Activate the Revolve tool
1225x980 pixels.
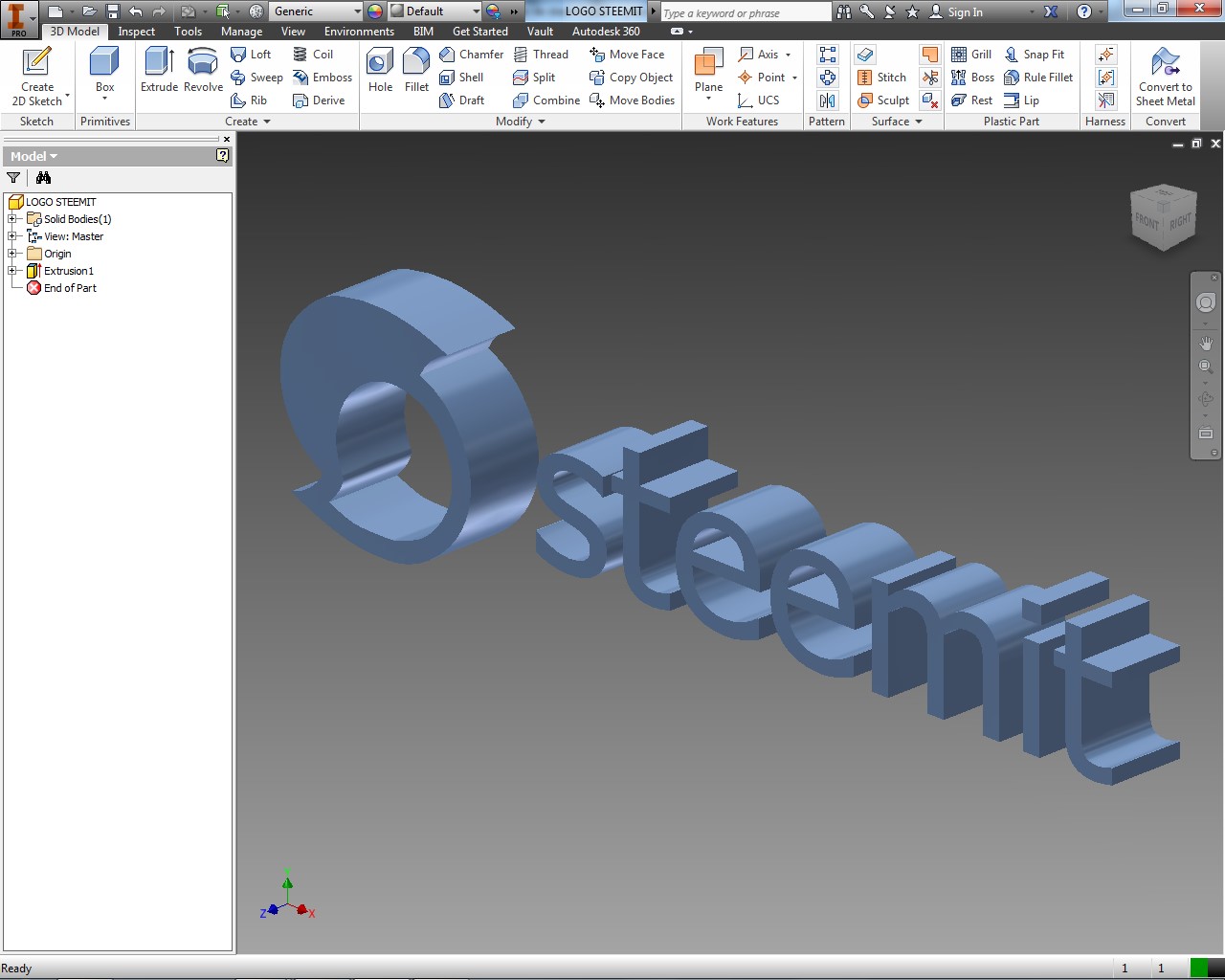coord(203,70)
